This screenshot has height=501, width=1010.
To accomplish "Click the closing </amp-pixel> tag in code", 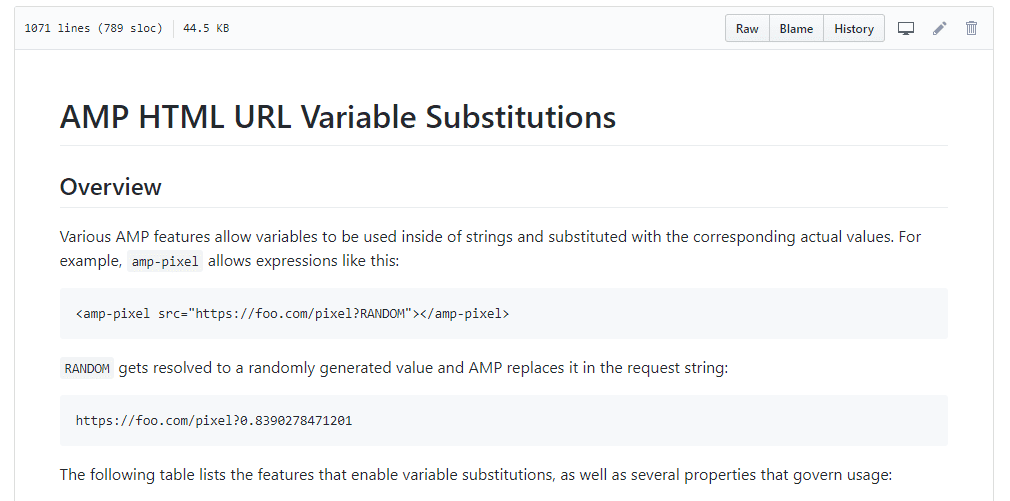I will 461,313.
